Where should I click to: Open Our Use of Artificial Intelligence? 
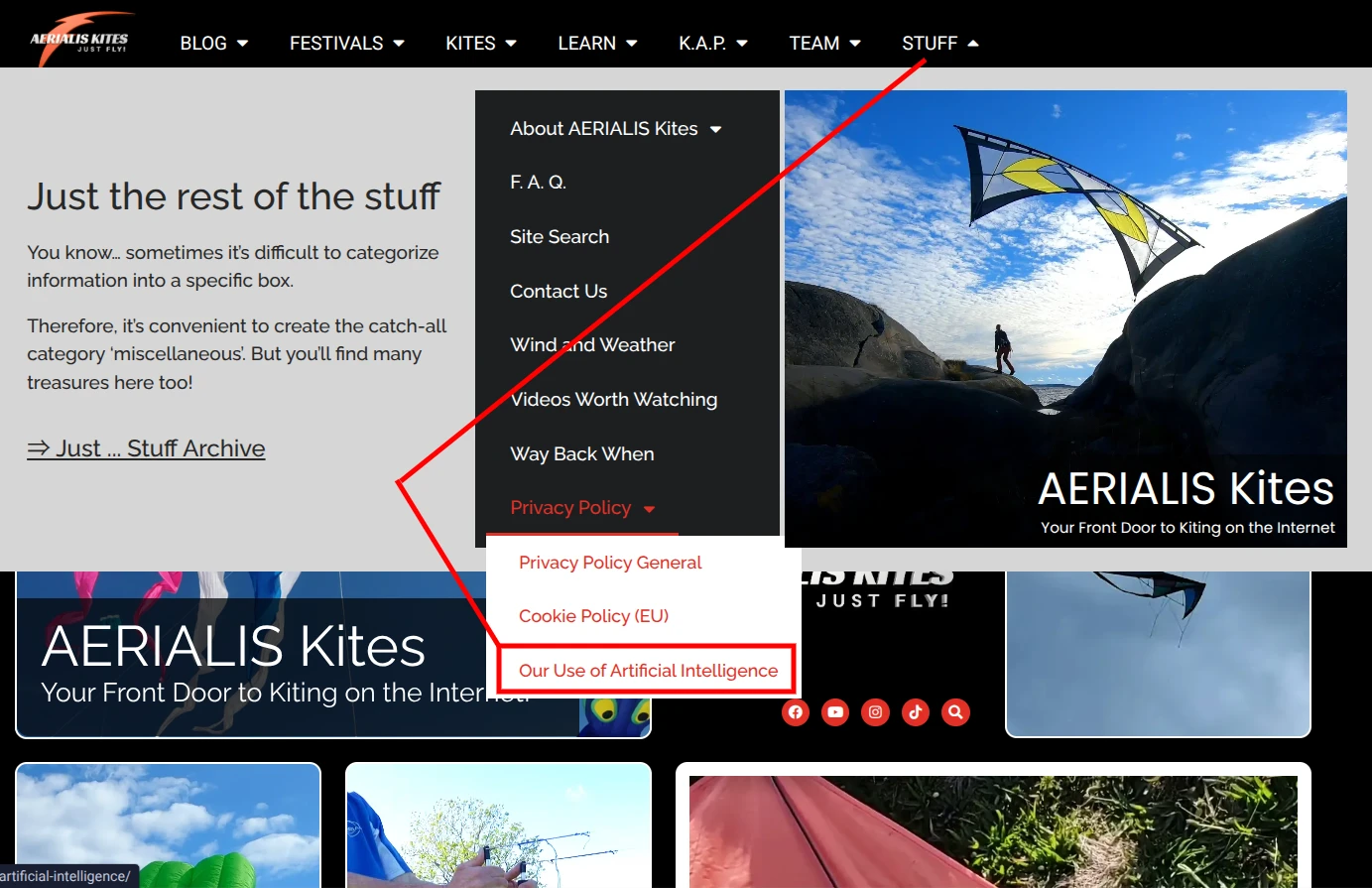(x=648, y=671)
